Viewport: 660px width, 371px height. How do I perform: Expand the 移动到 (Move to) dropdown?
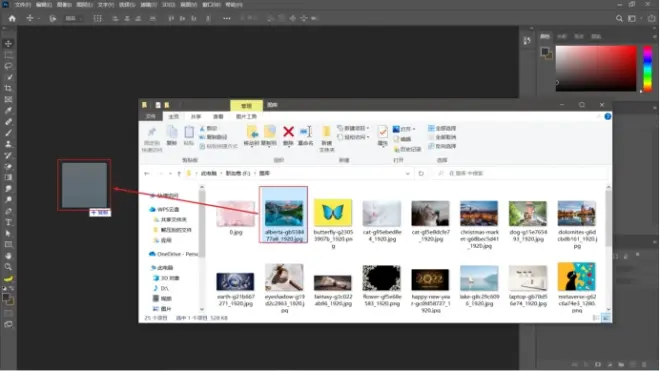click(x=252, y=147)
